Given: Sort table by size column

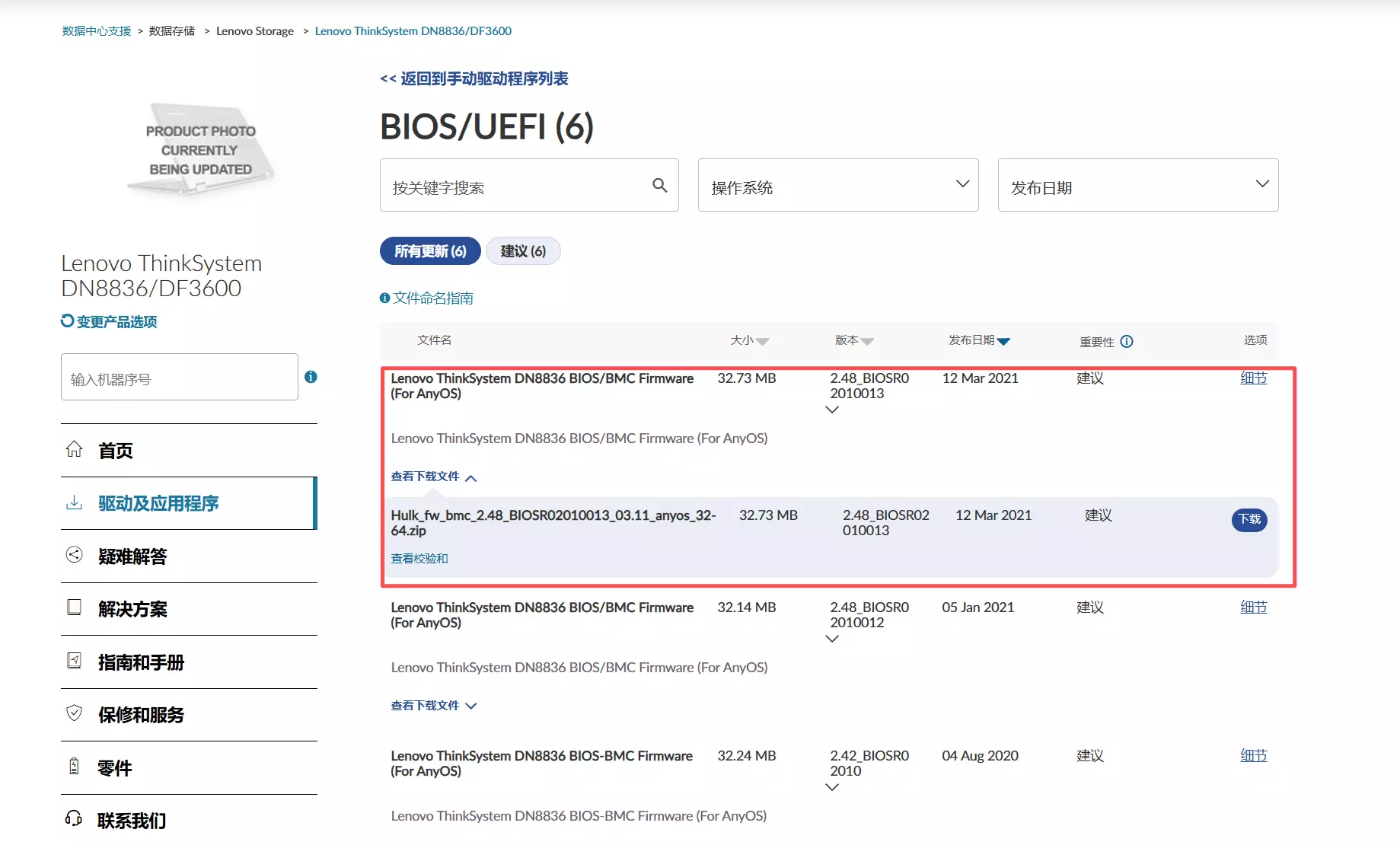Looking at the screenshot, I should (x=749, y=341).
